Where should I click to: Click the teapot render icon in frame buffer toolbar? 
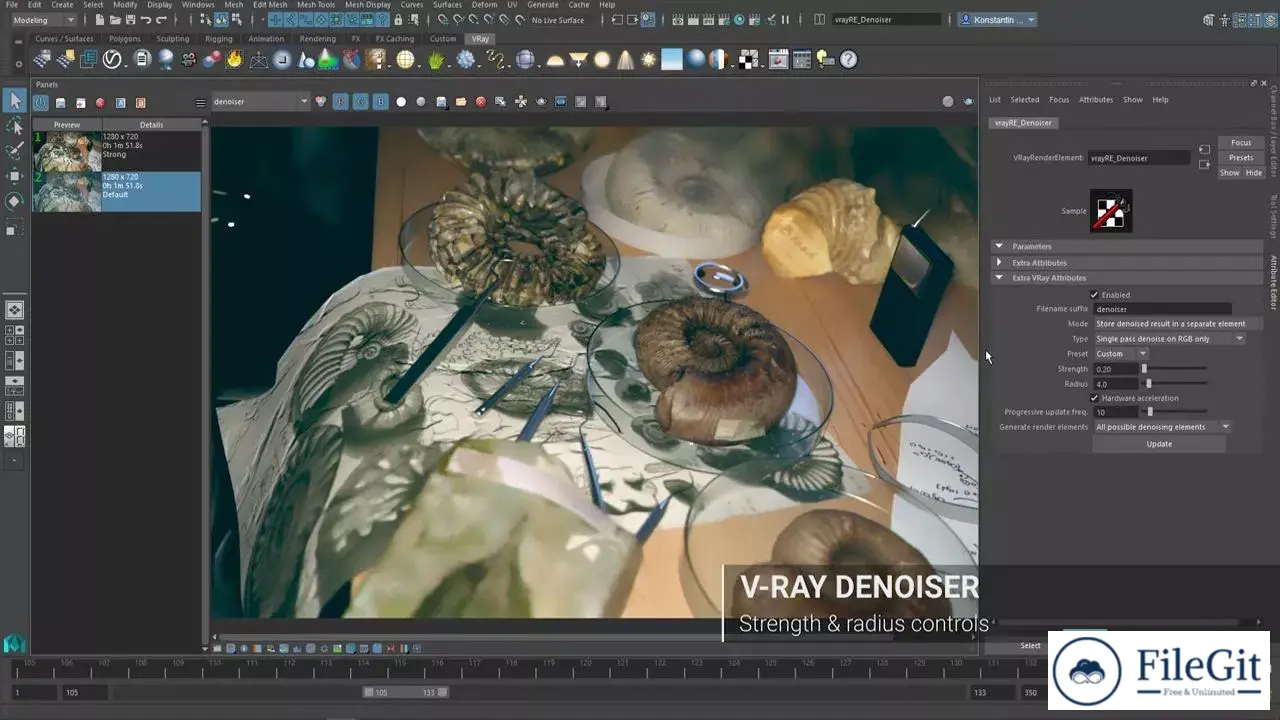(968, 101)
